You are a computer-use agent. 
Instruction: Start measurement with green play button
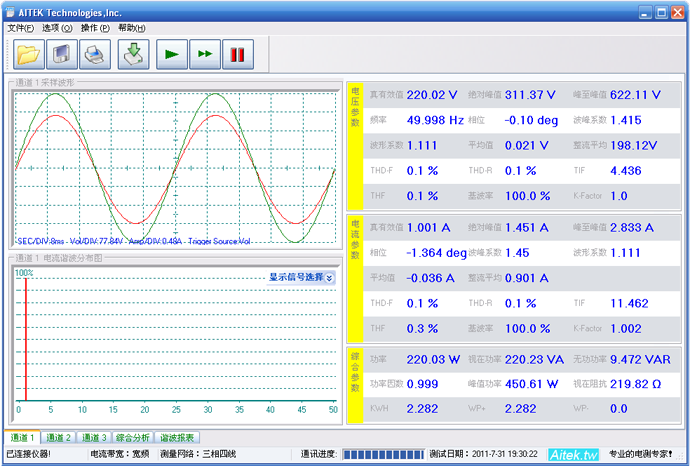pos(170,54)
